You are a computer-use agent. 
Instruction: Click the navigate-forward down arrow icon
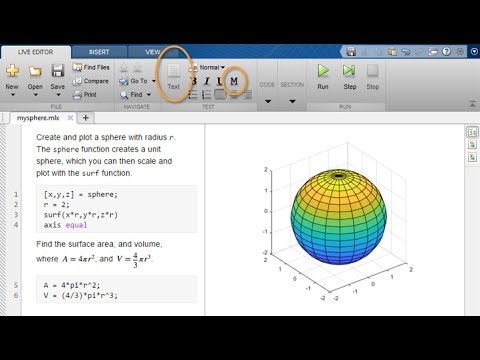[x=137, y=68]
